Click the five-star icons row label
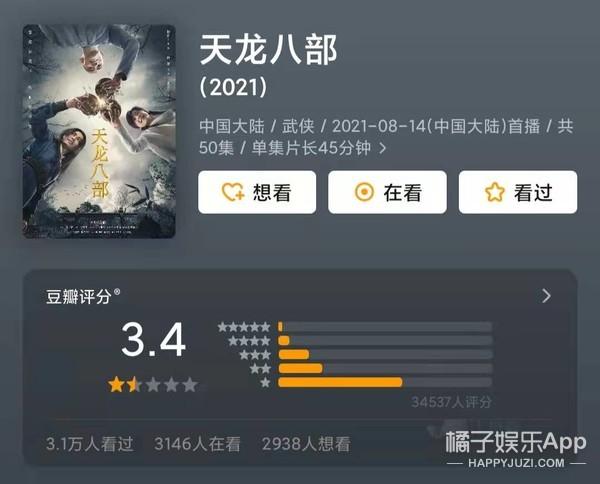 244,327
